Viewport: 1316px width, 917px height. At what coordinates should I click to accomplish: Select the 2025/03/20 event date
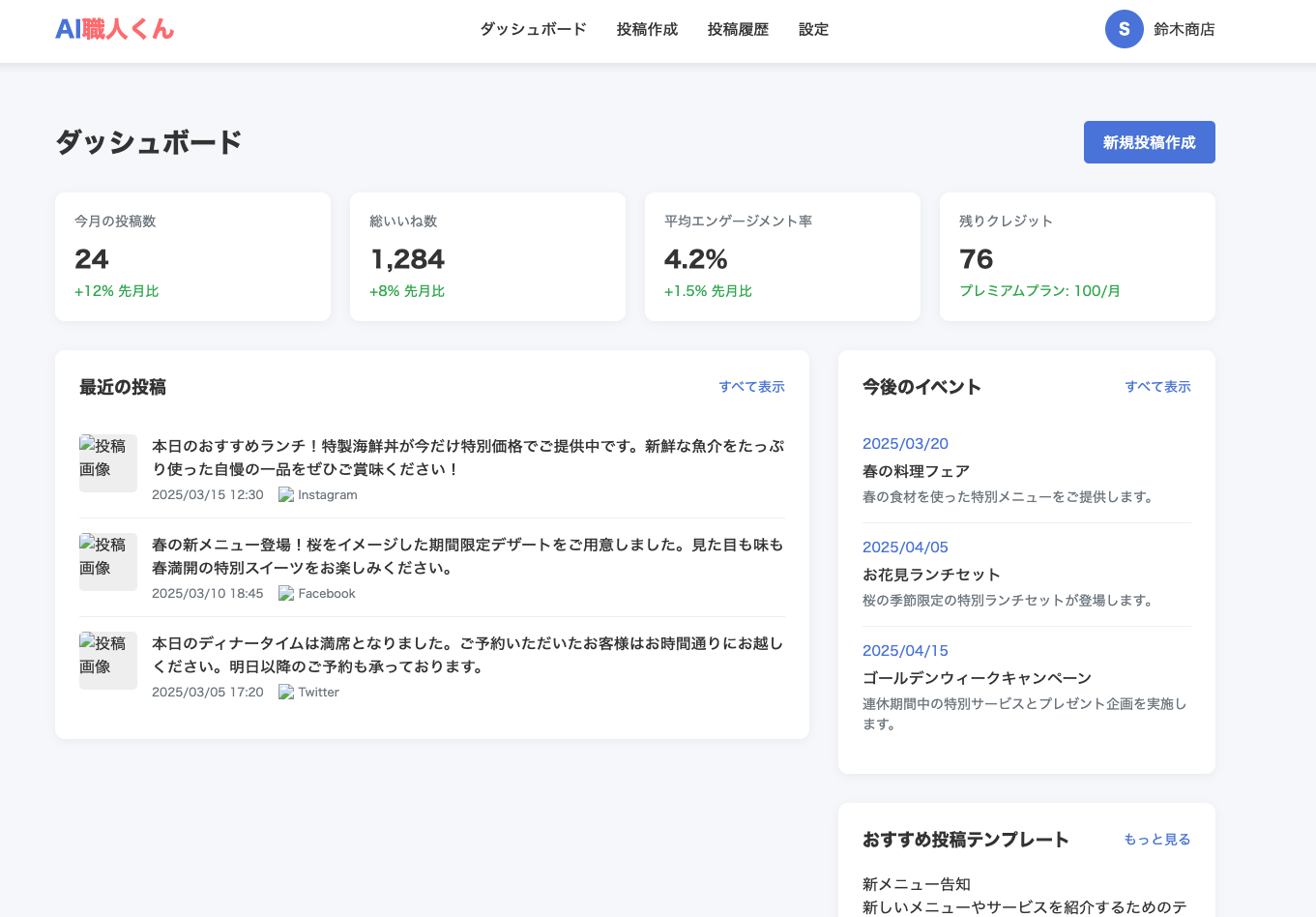click(905, 442)
